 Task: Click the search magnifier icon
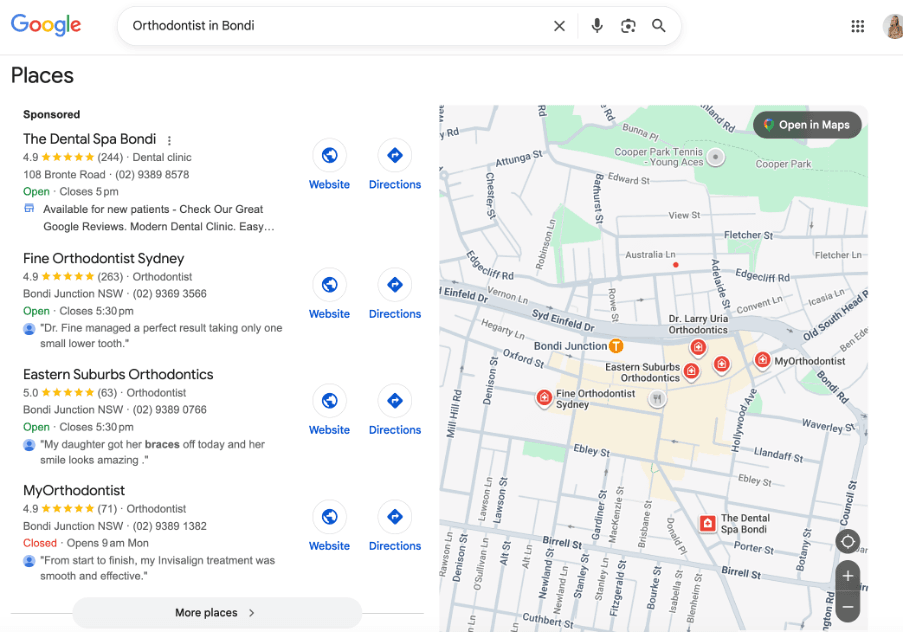[x=658, y=26]
